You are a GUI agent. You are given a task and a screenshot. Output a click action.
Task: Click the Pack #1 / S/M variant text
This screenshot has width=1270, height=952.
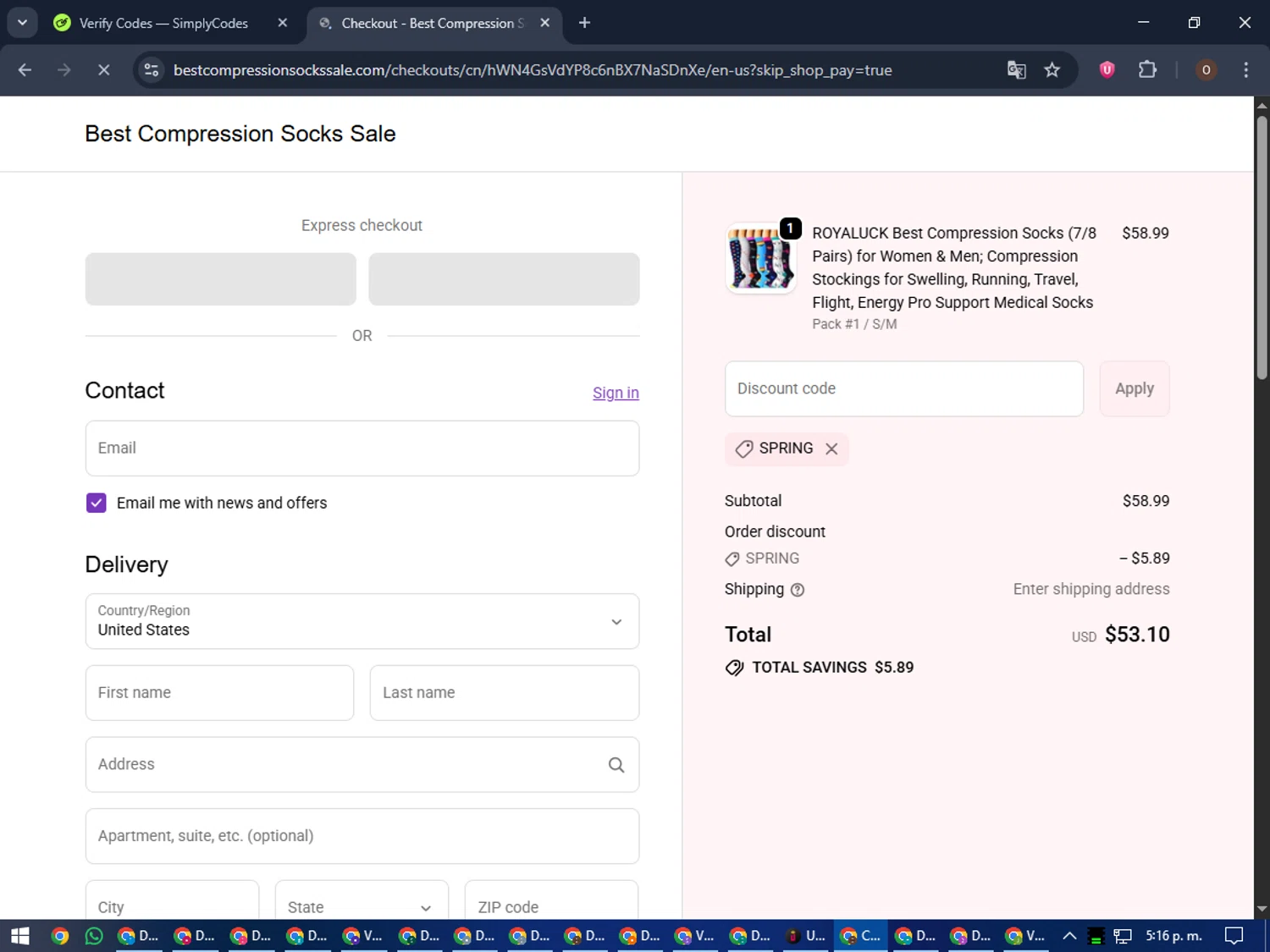(854, 324)
